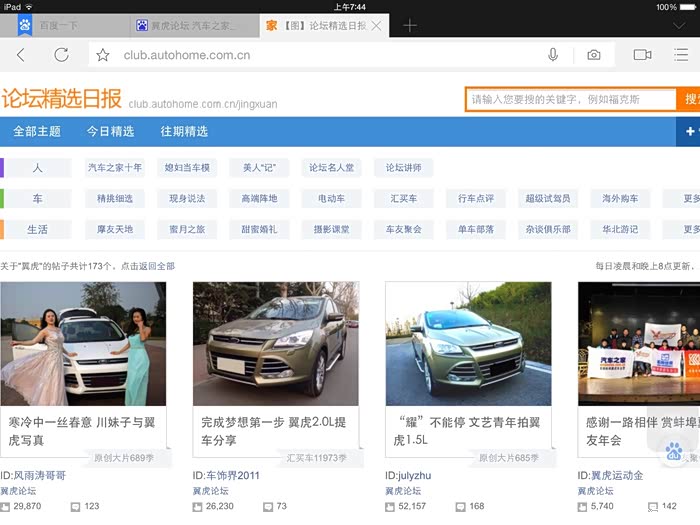Image resolution: width=700 pixels, height=525 pixels.
Task: Open a new tab with plus icon
Action: point(410,25)
